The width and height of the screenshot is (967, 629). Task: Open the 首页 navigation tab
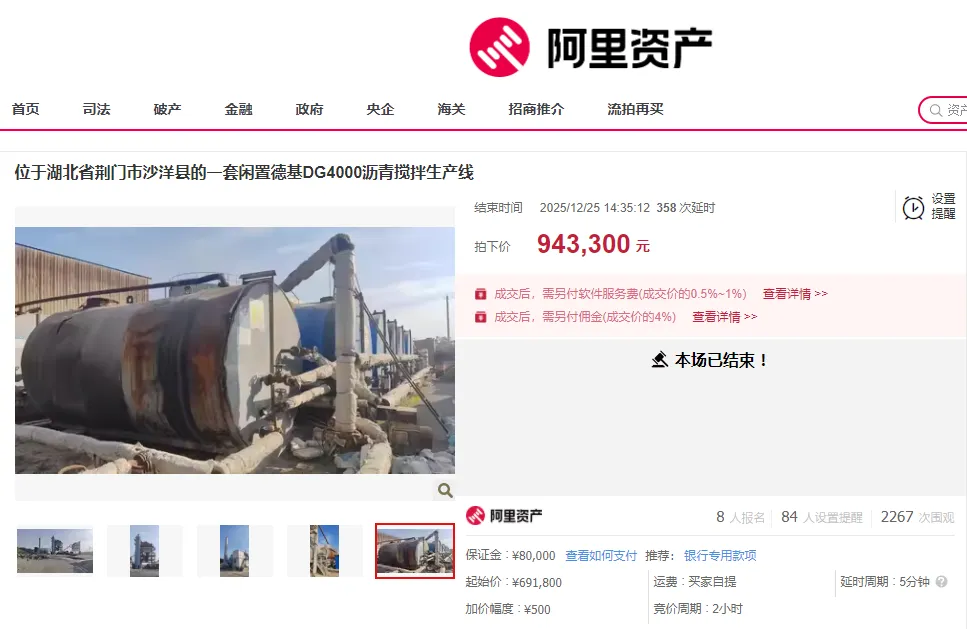pyautogui.click(x=25, y=109)
